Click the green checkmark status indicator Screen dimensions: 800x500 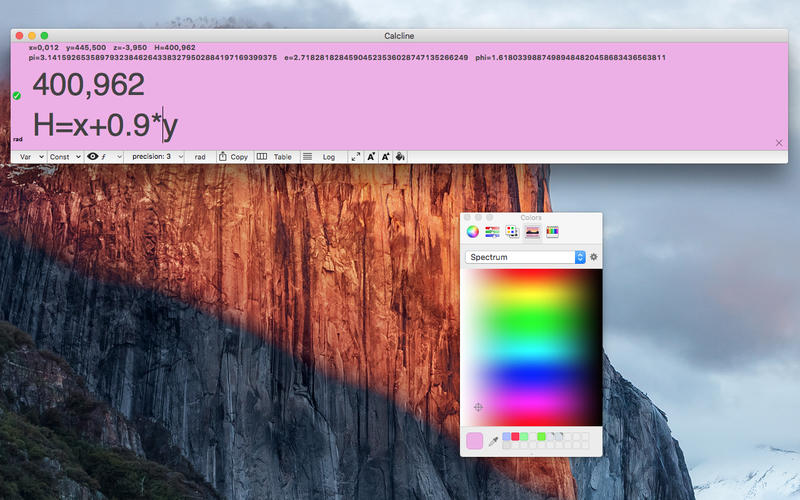click(x=17, y=95)
